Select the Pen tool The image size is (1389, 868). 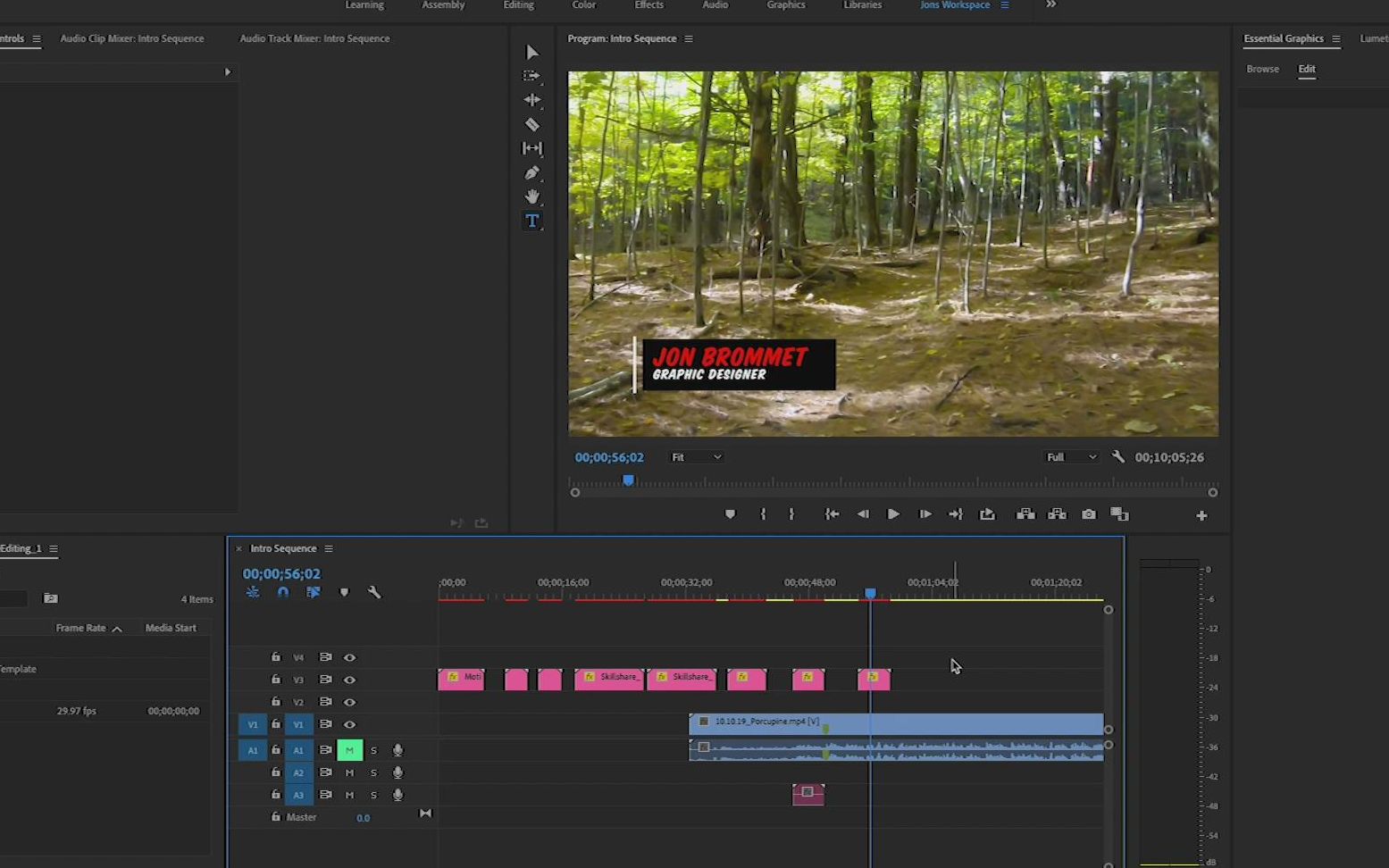point(532,172)
